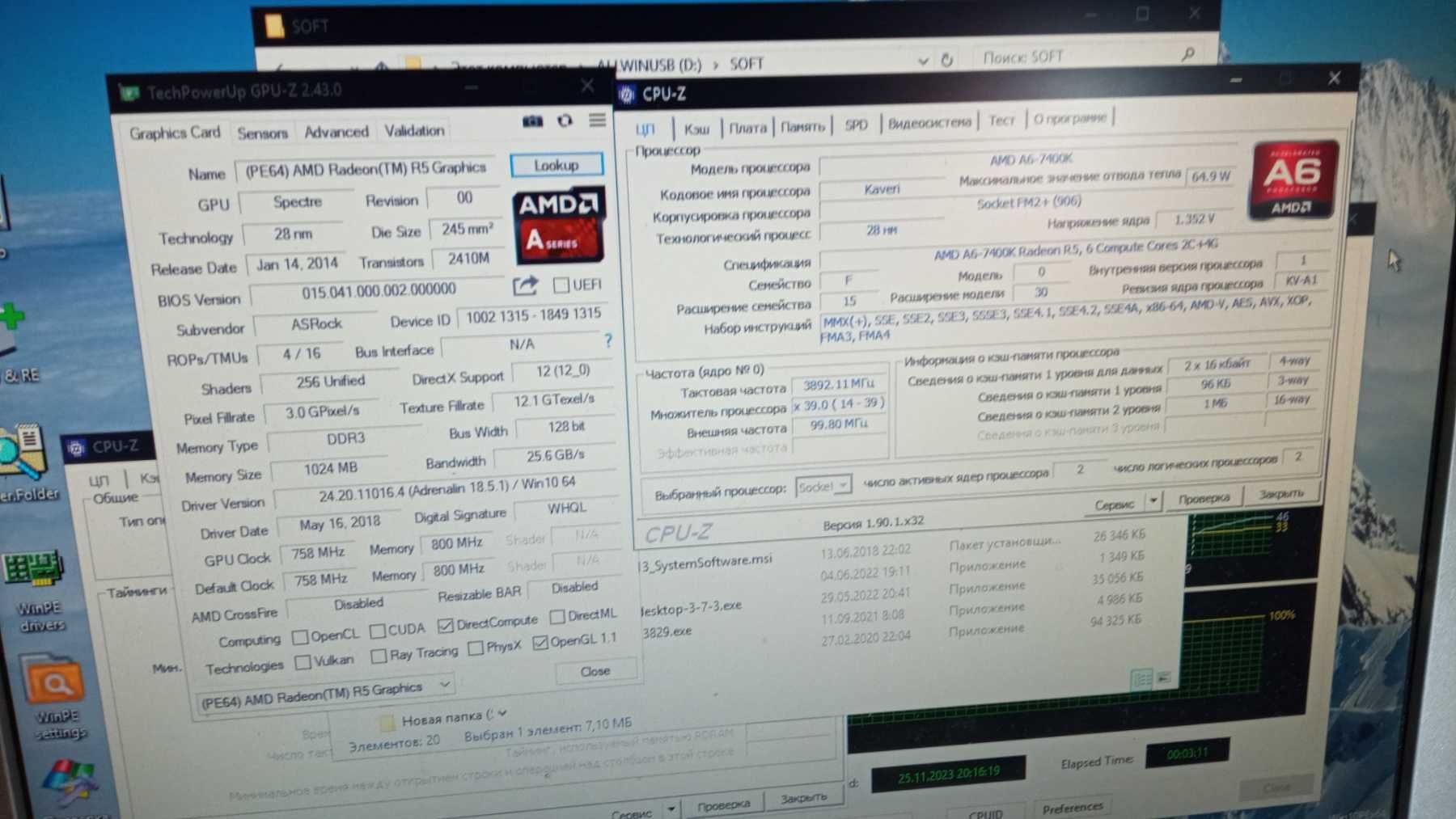Toggle the UEFI checkbox

tap(561, 285)
